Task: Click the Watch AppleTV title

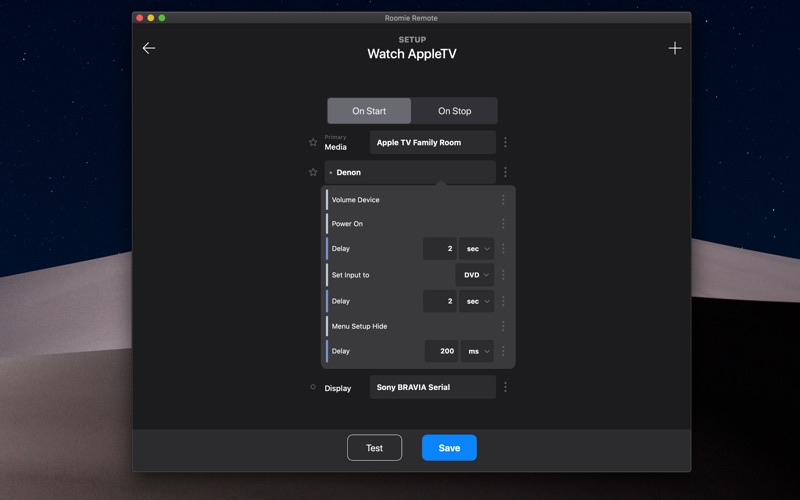Action: [x=412, y=54]
